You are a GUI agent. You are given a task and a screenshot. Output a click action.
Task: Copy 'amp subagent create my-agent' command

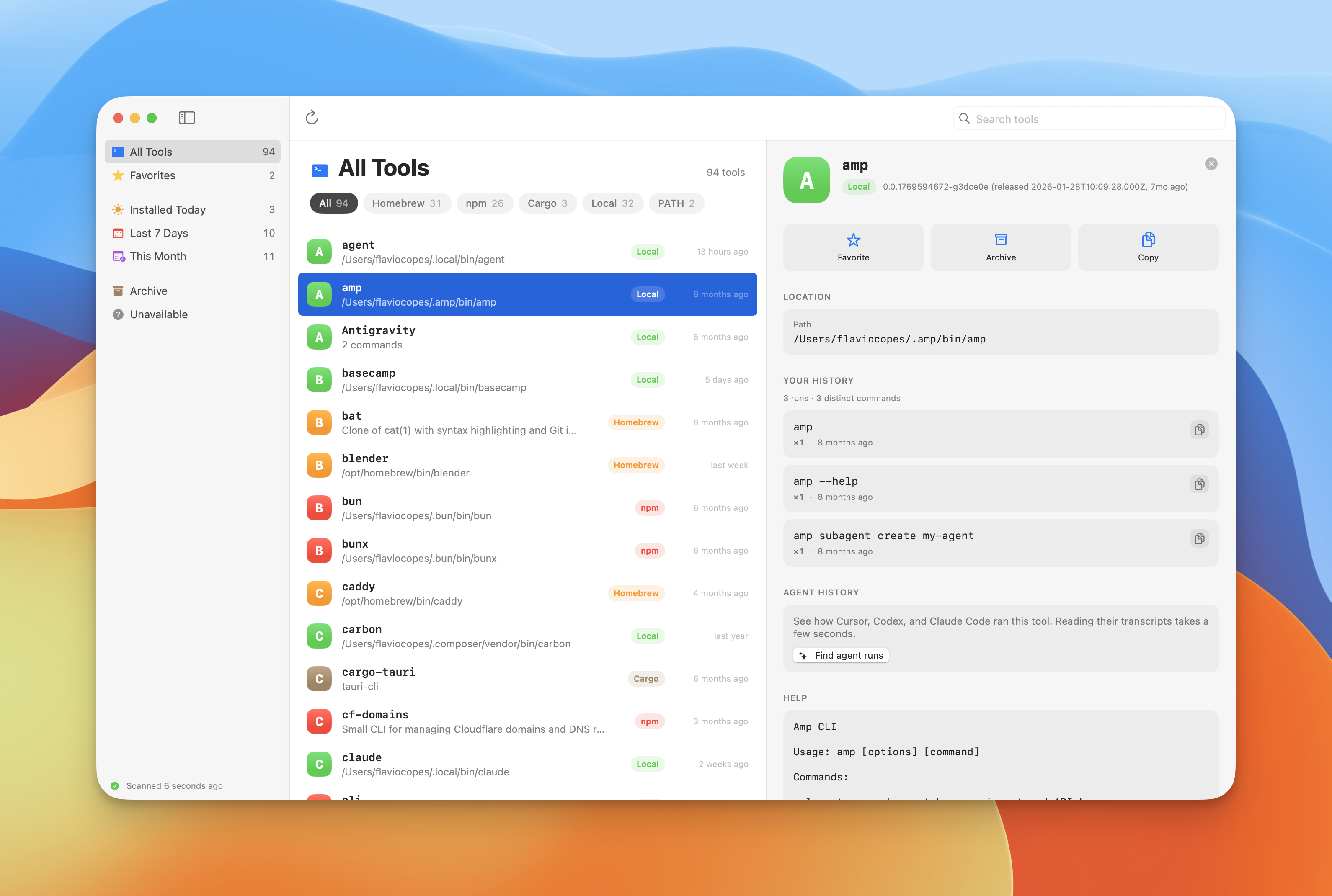[1199, 538]
